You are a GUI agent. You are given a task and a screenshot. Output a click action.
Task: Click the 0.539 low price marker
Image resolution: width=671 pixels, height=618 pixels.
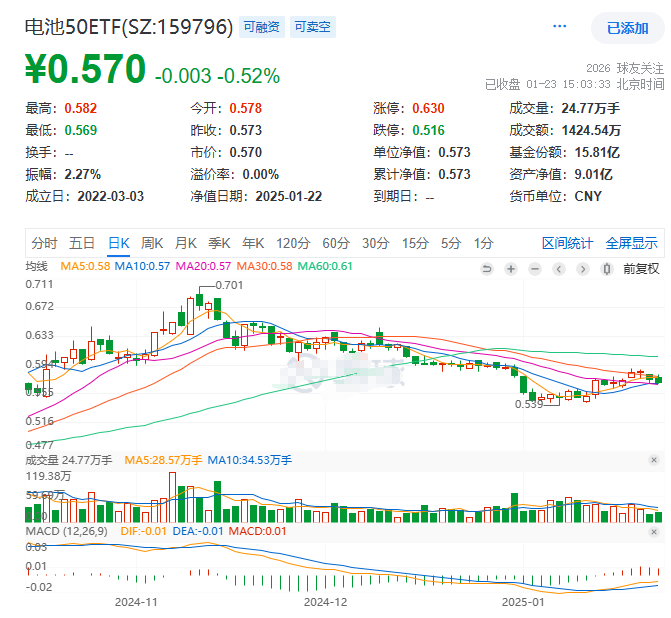pyautogui.click(x=528, y=404)
